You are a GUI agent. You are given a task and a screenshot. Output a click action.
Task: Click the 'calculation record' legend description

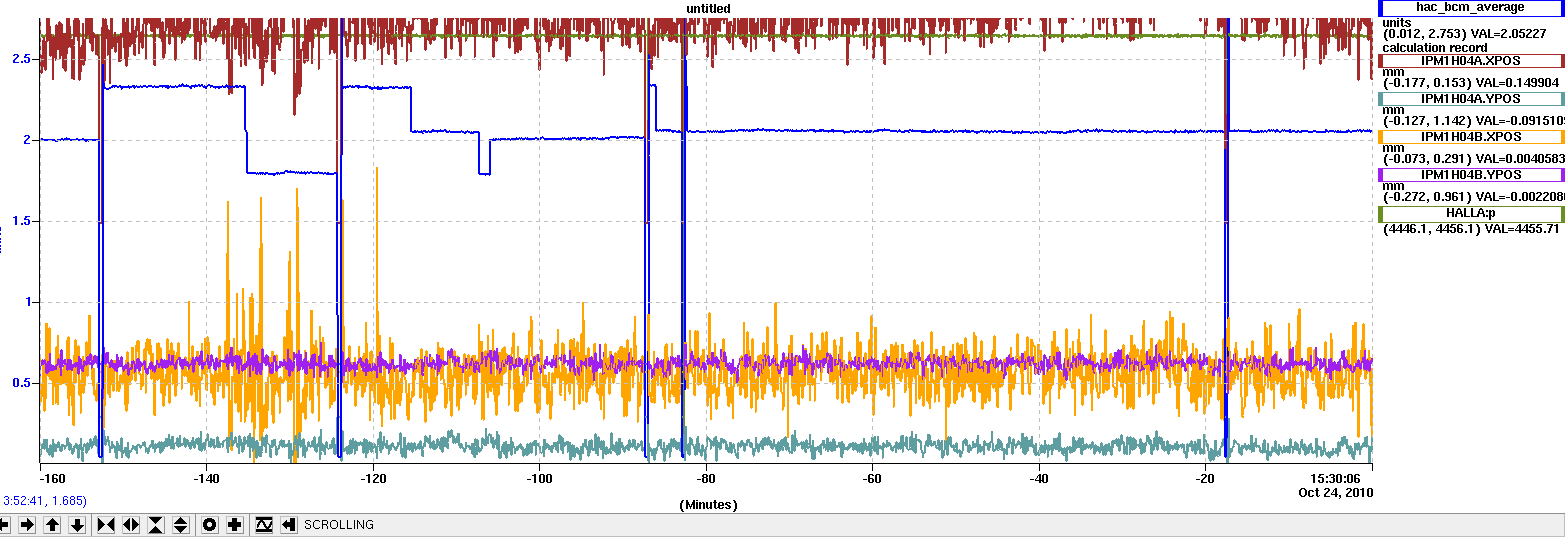tap(1435, 47)
